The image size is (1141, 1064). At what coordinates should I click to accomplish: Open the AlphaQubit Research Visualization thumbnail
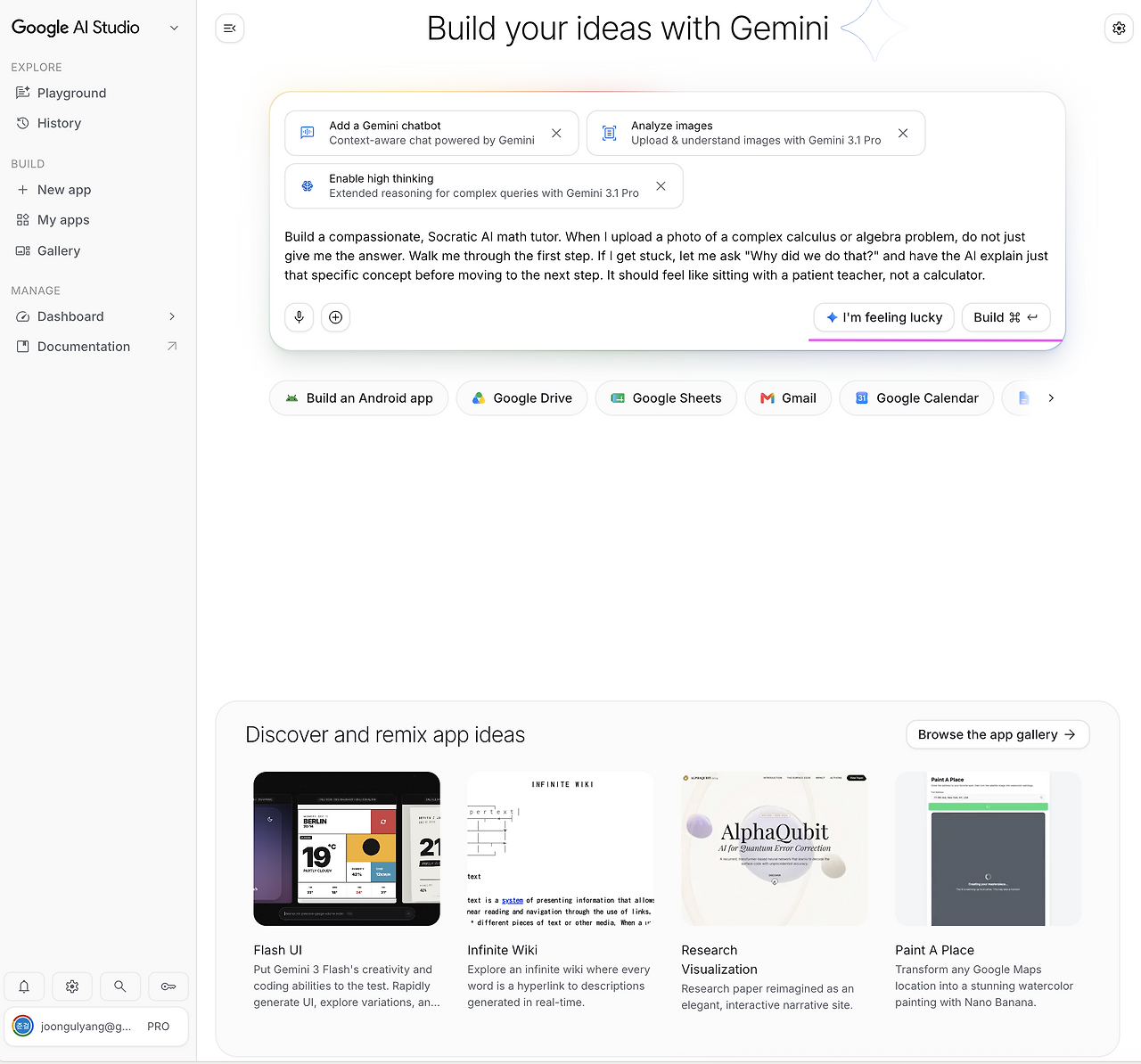(775, 848)
